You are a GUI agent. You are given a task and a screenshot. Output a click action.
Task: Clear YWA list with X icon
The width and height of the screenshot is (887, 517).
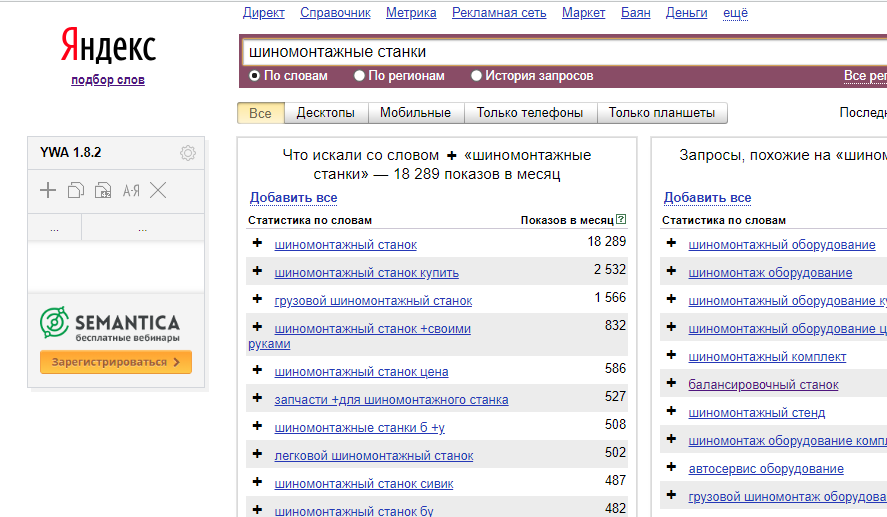(x=158, y=190)
